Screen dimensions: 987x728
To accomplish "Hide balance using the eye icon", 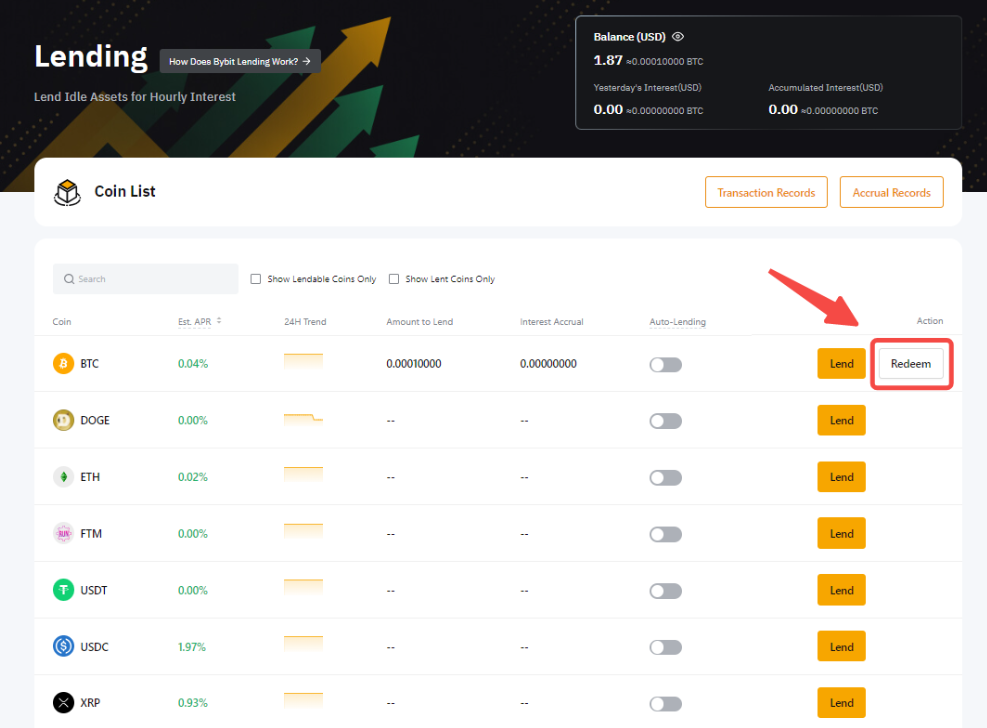I will coord(677,37).
